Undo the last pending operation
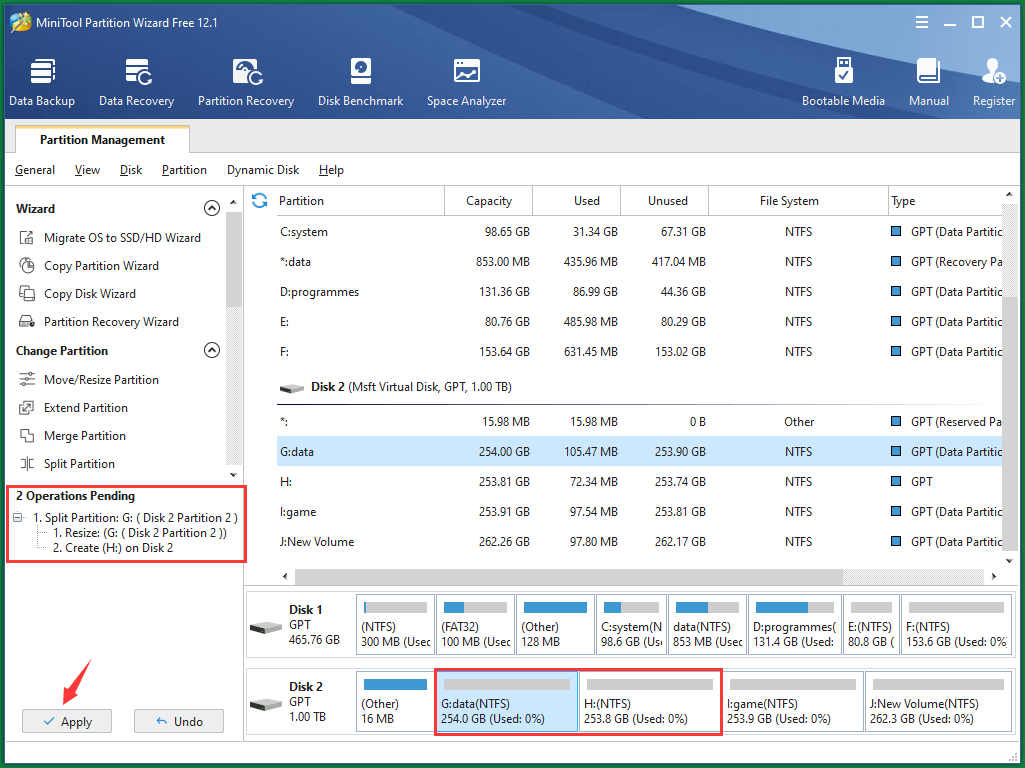The height and width of the screenshot is (768, 1025). [178, 722]
